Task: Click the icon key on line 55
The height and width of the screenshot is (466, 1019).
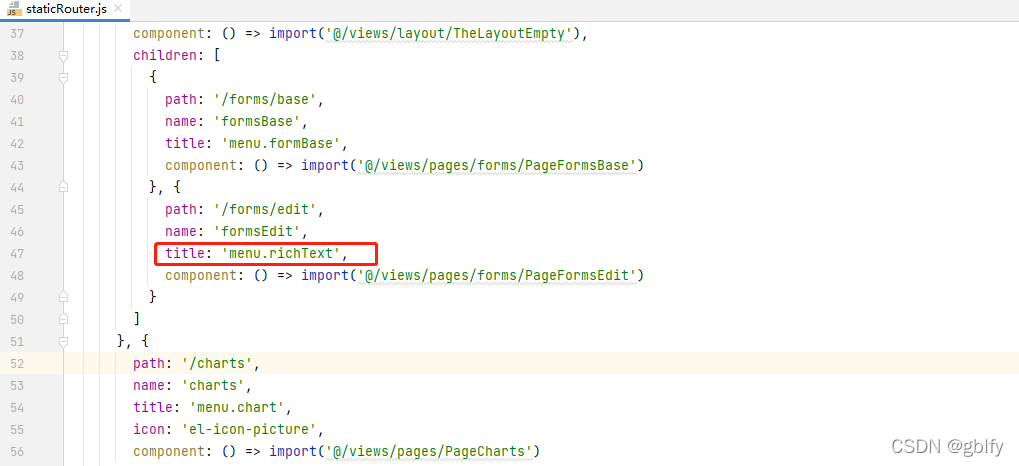Action: pyautogui.click(x=149, y=430)
